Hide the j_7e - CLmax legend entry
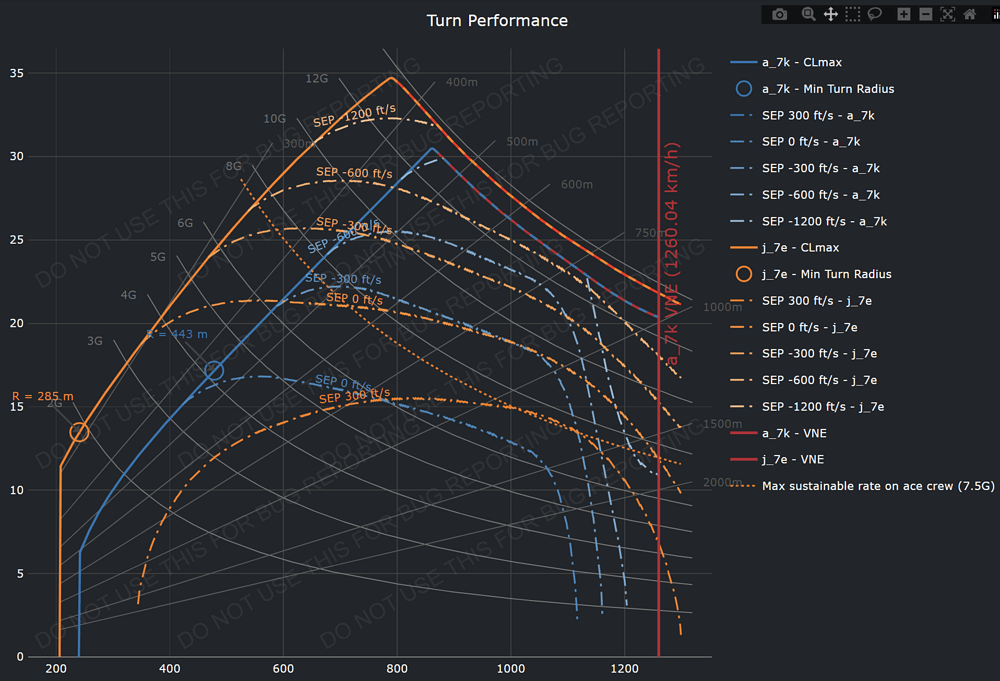The image size is (1000, 681). point(800,247)
